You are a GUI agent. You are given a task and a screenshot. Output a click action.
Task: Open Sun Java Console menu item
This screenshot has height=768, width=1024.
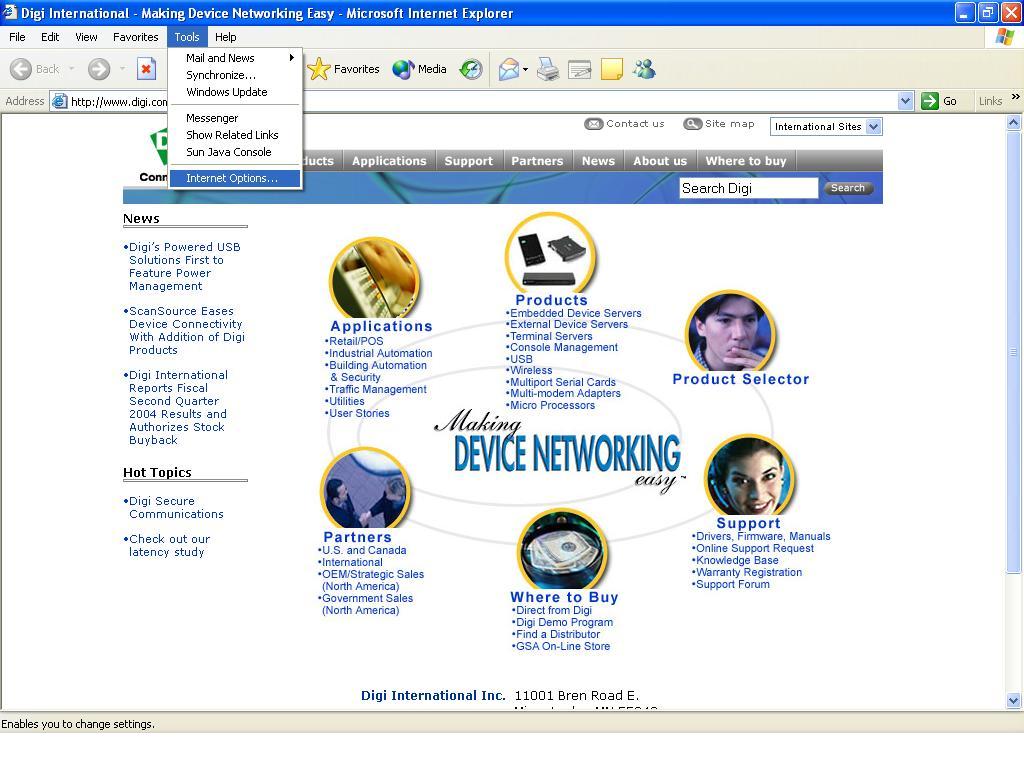(229, 152)
